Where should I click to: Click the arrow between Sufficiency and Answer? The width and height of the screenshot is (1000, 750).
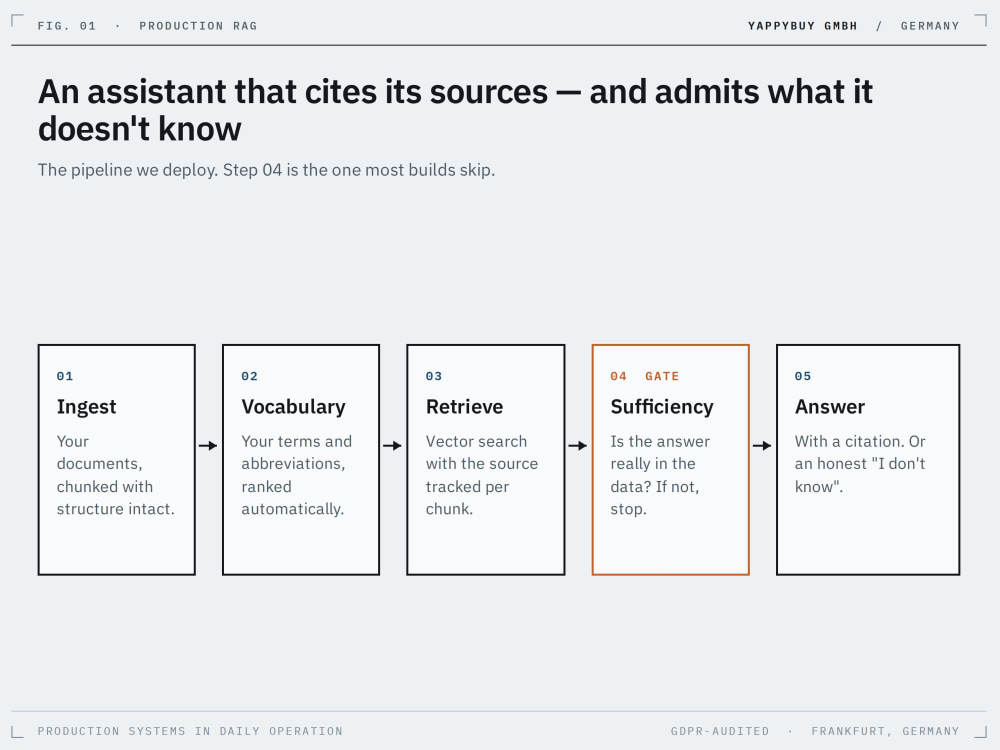click(x=762, y=445)
